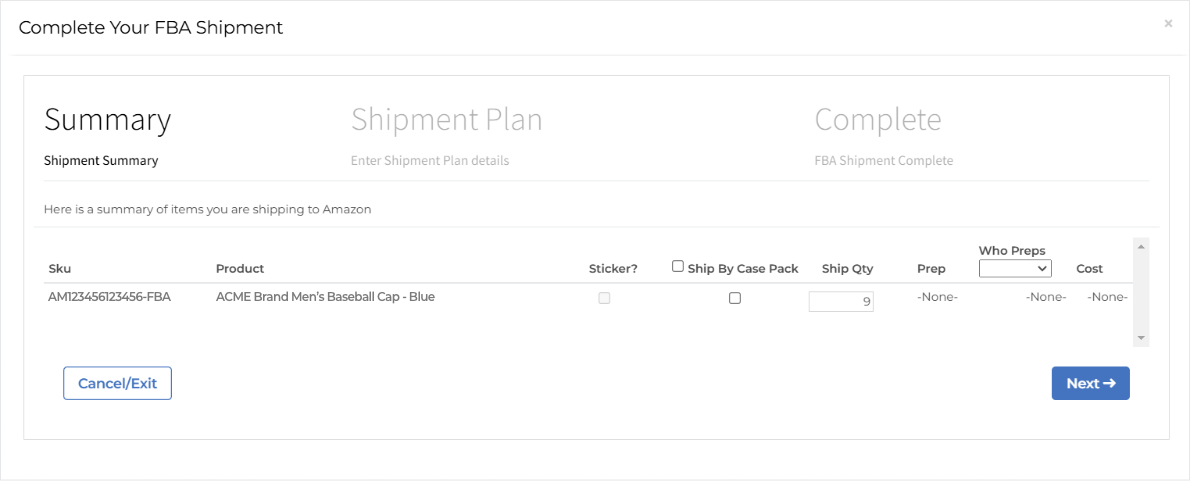This screenshot has height=481, width=1190.
Task: Click the Next button to continue
Action: (1090, 383)
